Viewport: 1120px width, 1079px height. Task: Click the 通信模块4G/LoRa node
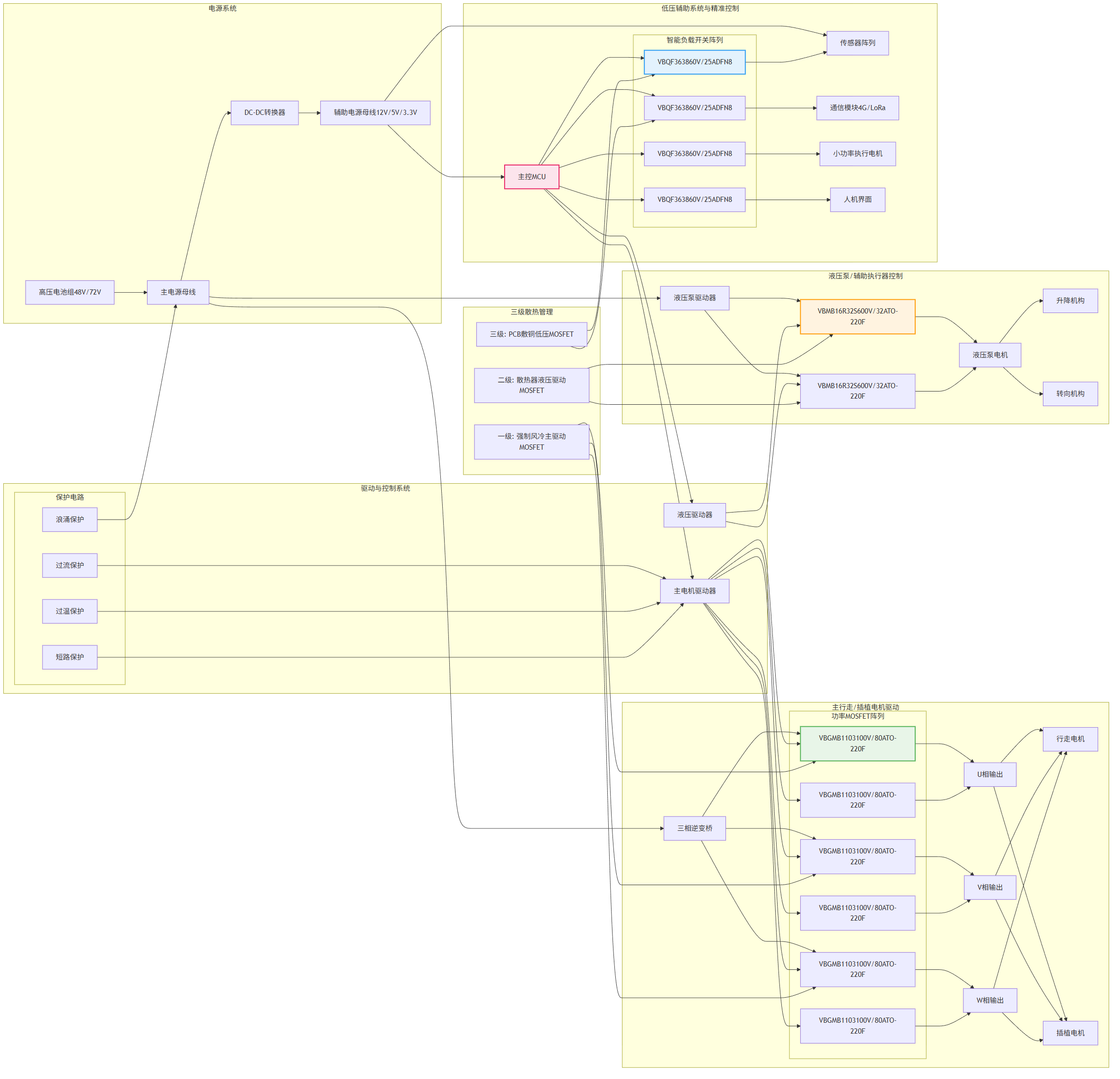point(857,108)
